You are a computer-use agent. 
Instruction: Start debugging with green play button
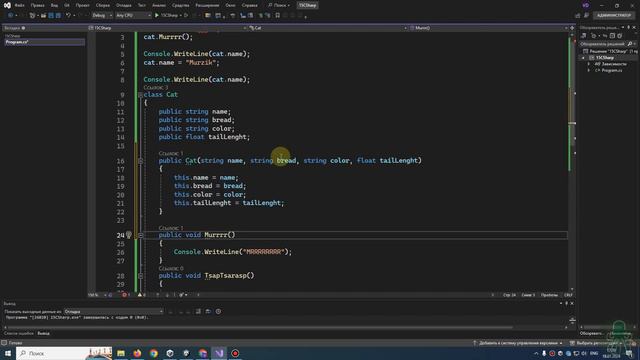pyautogui.click(x=157, y=16)
